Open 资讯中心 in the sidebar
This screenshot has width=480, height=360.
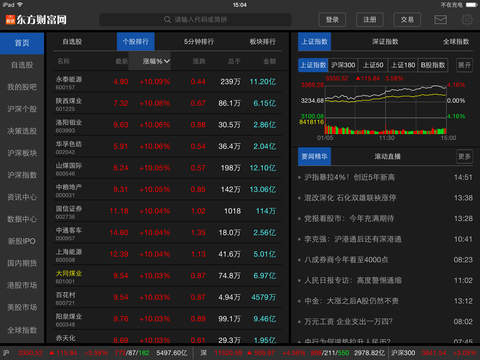[22, 197]
